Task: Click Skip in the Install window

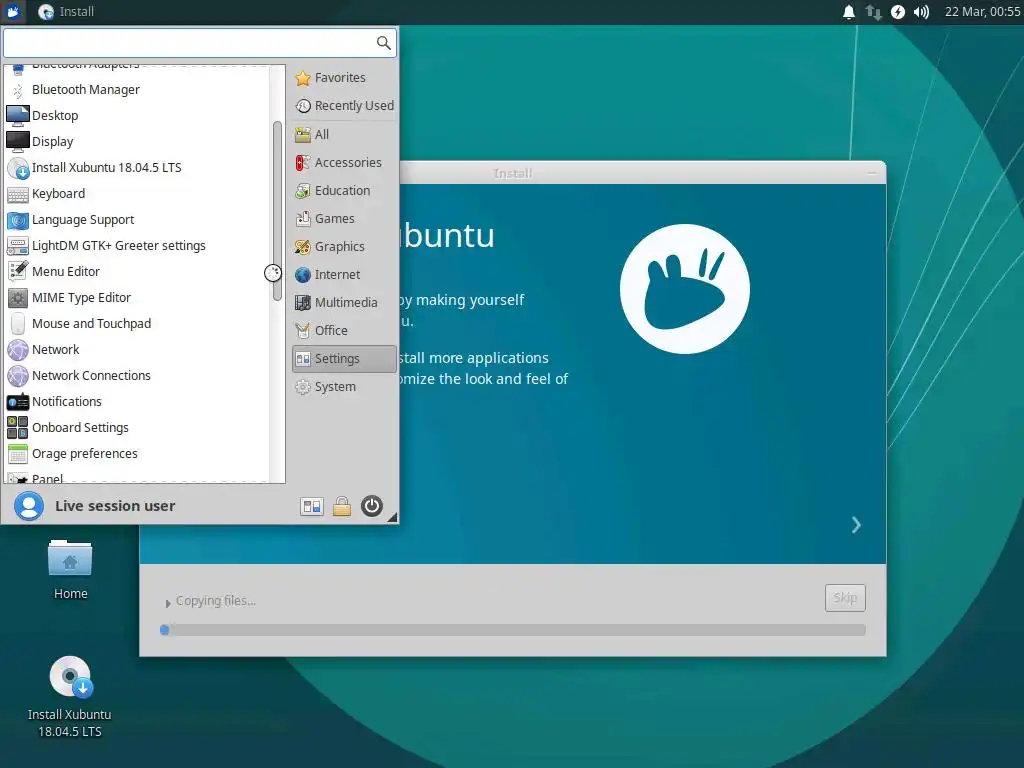Action: pyautogui.click(x=845, y=598)
